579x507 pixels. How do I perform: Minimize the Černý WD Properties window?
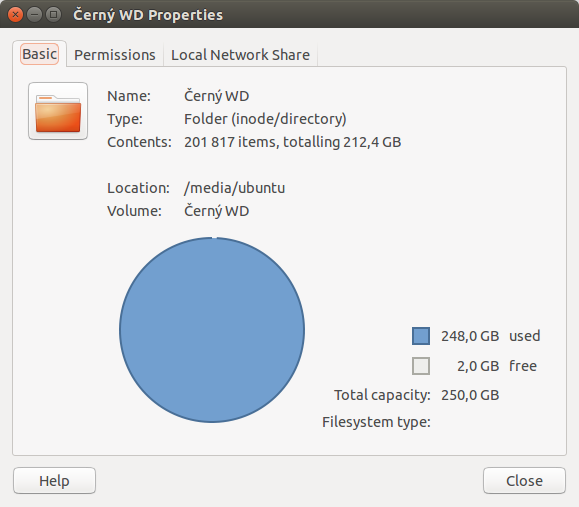(x=34, y=15)
